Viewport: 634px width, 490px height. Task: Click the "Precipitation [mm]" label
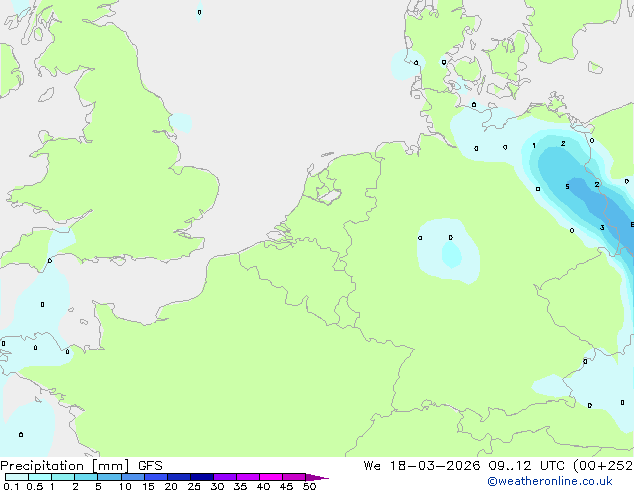(64, 466)
